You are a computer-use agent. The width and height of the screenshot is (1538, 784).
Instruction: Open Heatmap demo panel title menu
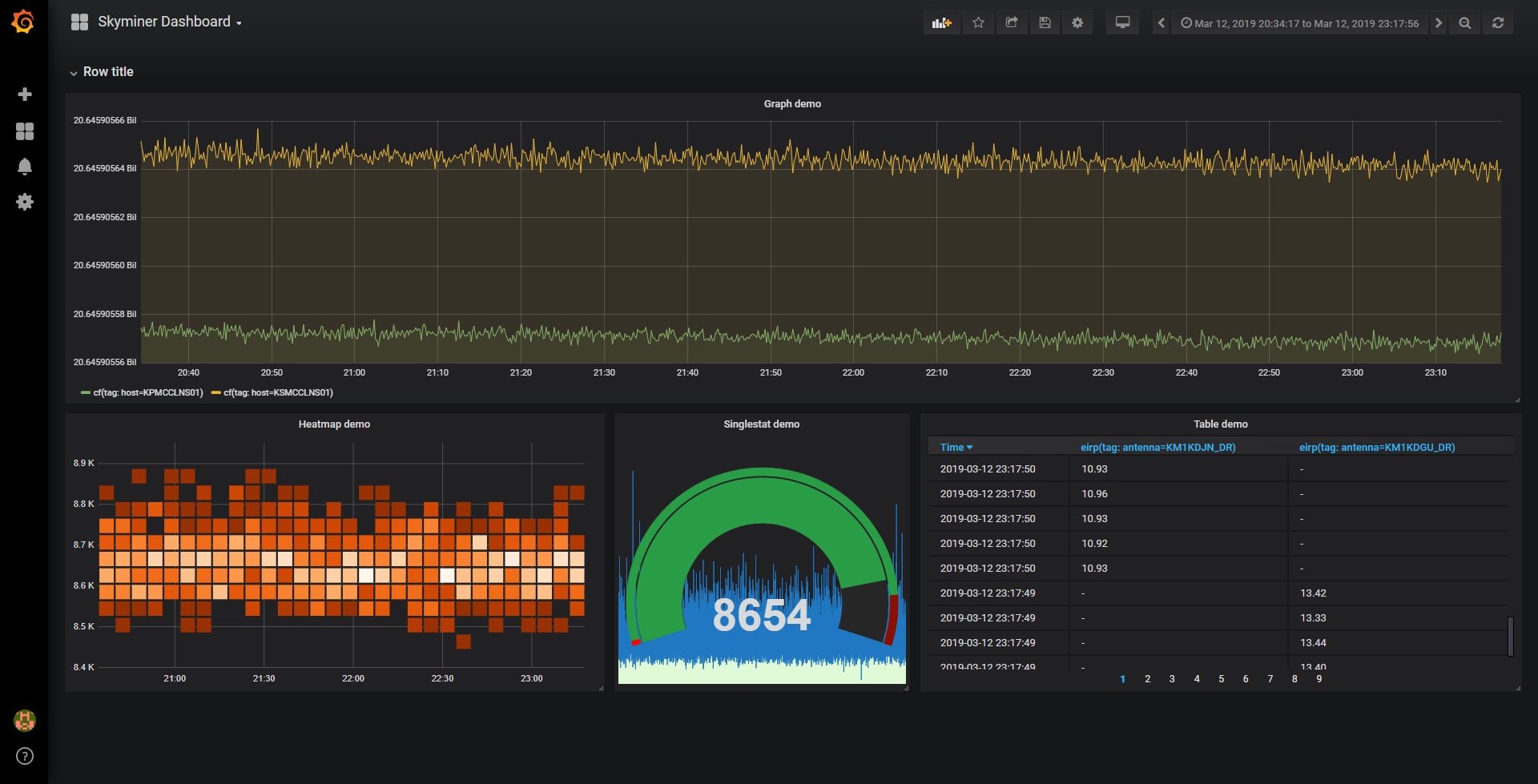(334, 424)
